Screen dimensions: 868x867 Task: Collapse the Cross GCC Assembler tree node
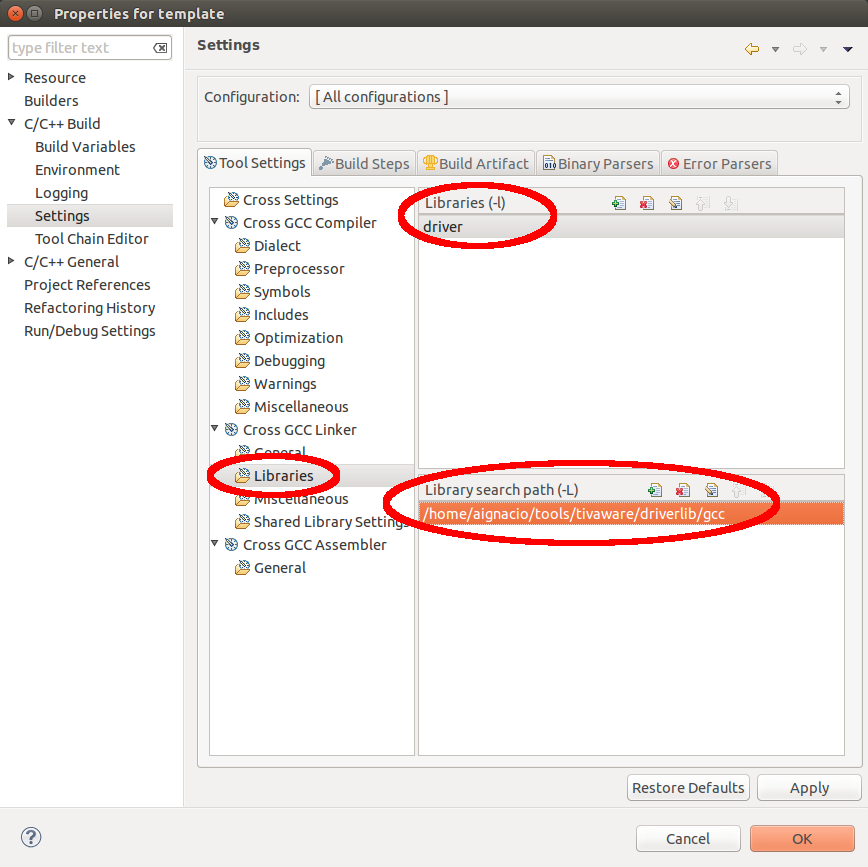point(214,544)
